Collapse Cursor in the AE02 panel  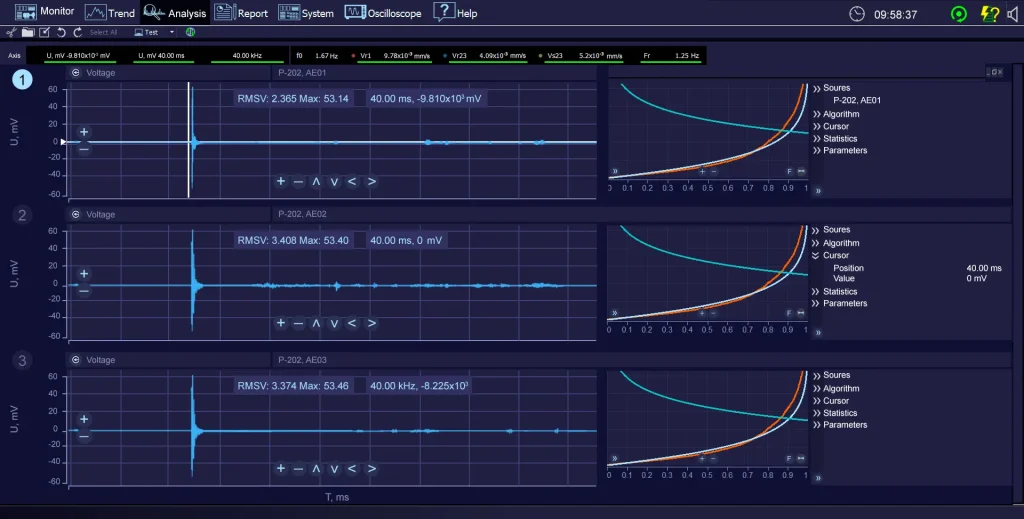point(831,256)
